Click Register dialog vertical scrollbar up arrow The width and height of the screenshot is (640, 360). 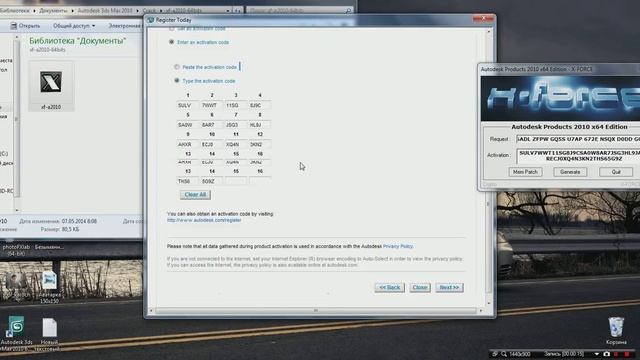click(x=489, y=31)
